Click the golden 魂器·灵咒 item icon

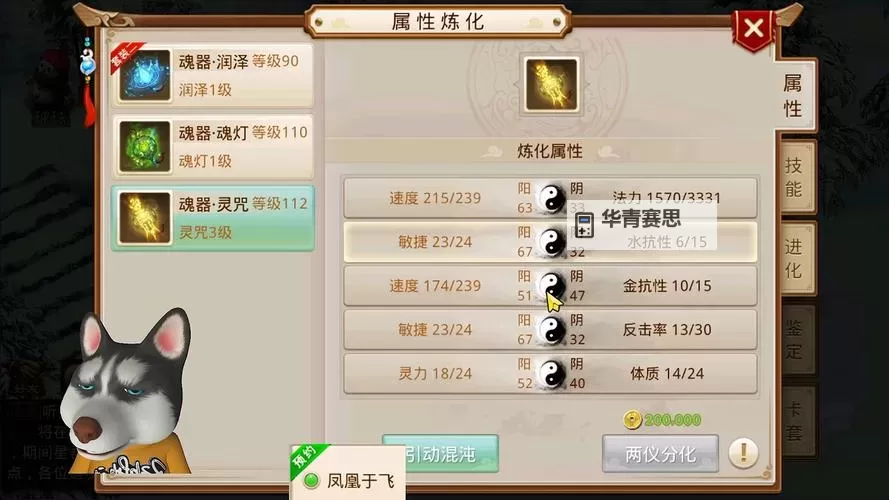pyautogui.click(x=145, y=218)
